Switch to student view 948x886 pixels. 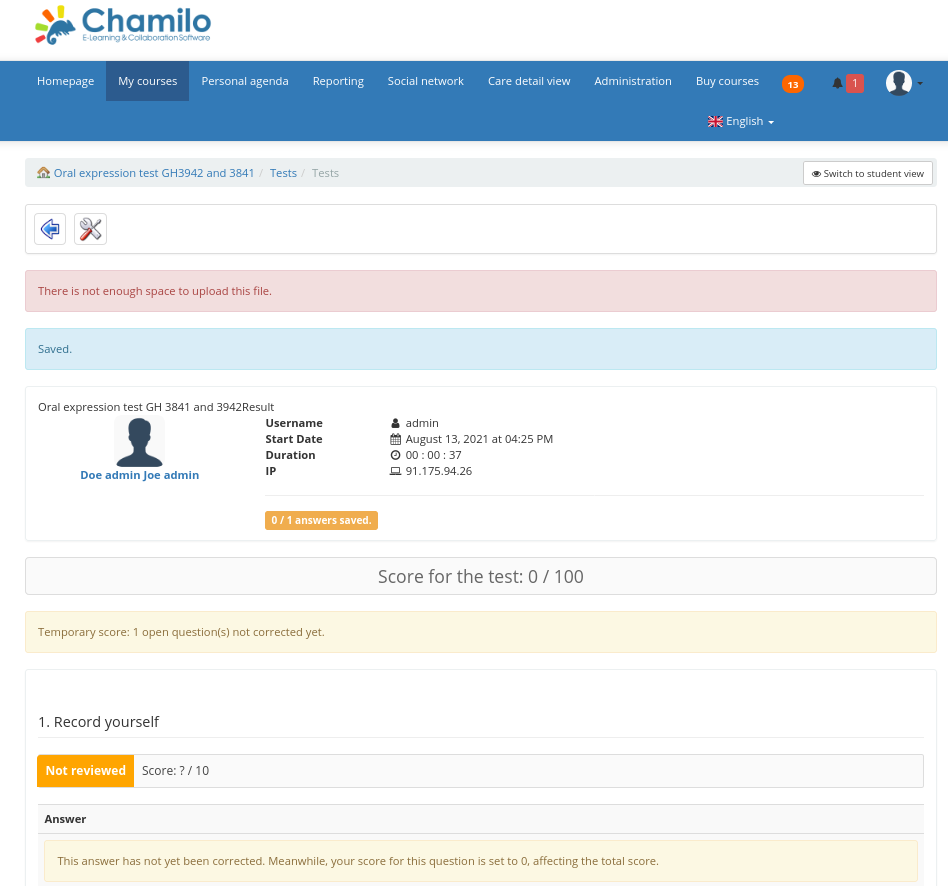coord(867,172)
